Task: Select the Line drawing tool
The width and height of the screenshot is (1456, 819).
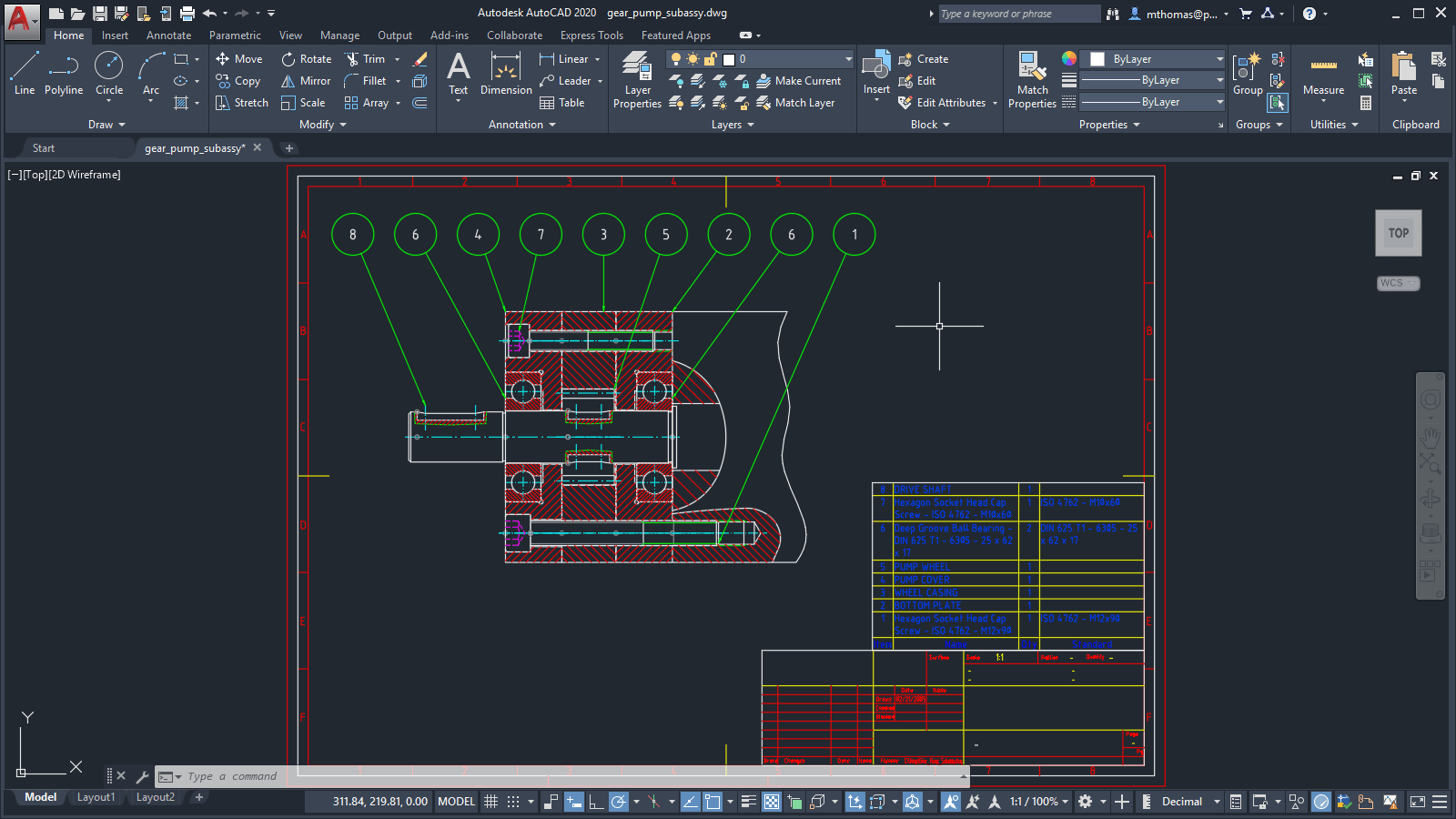Action: [x=25, y=73]
